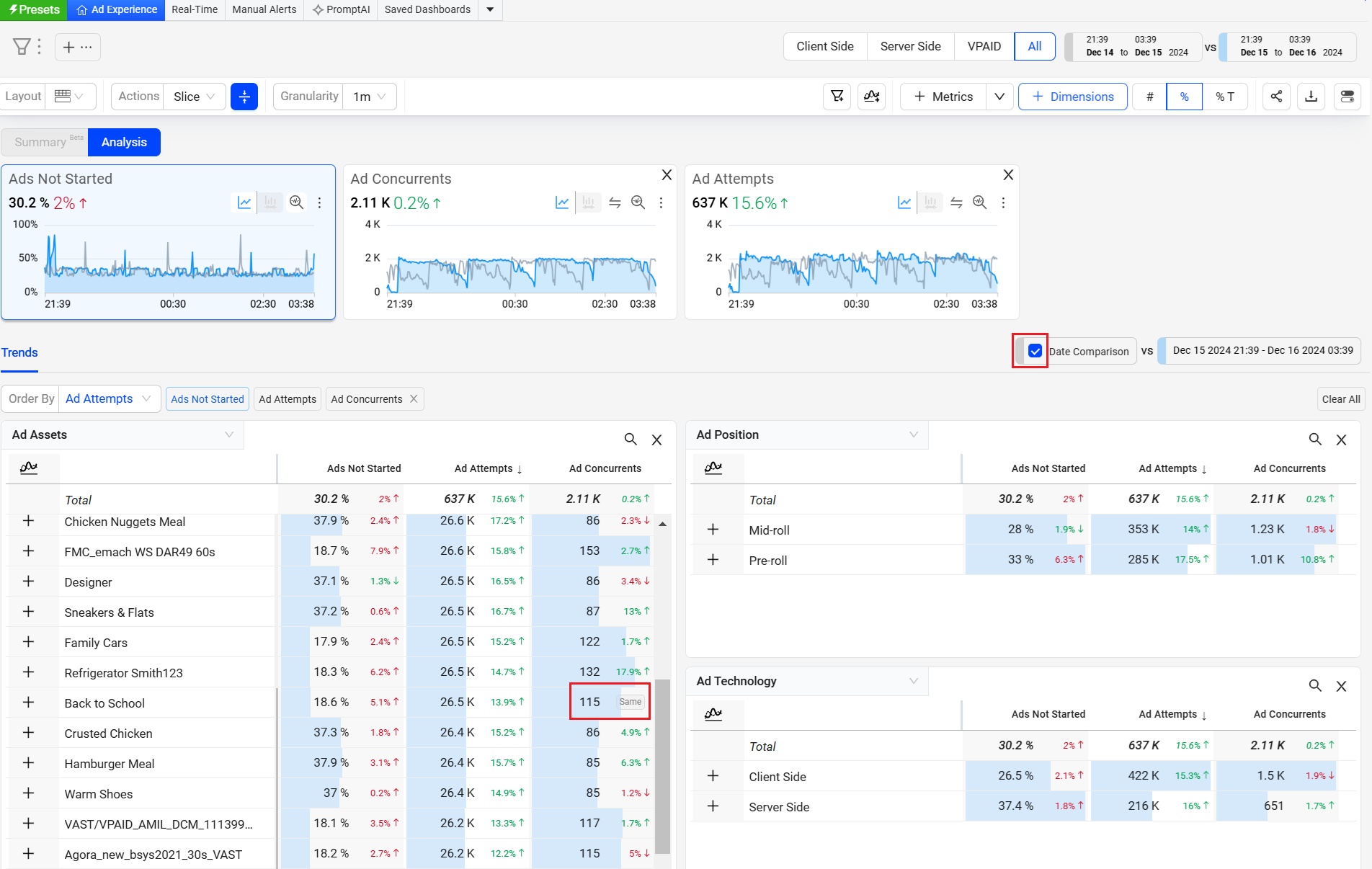Click the add Dimensions button
1372x869 pixels.
pos(1072,97)
